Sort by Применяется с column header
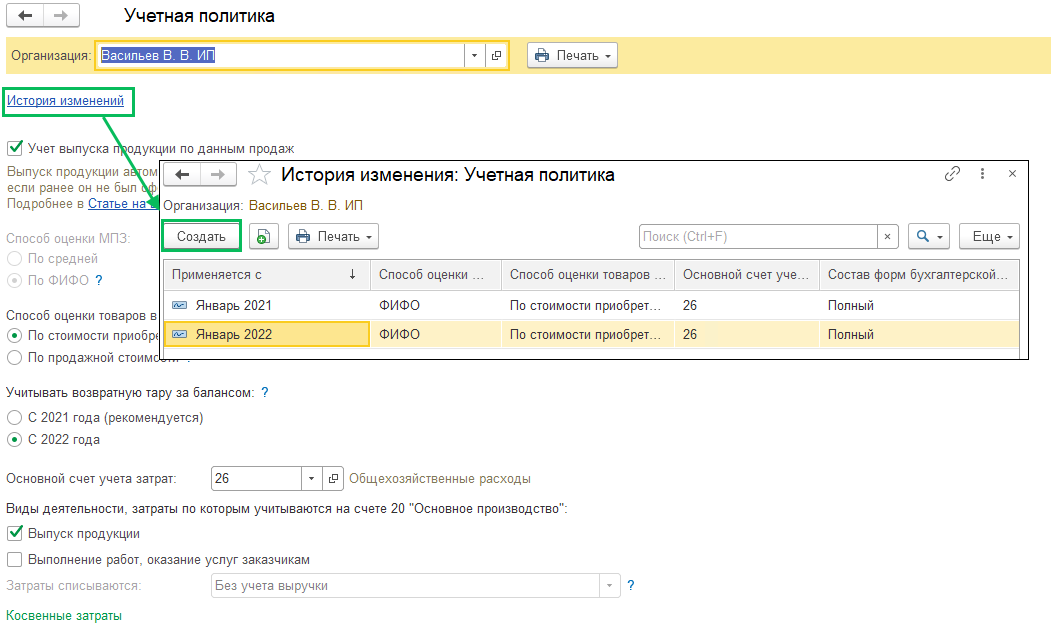The height and width of the screenshot is (625, 1051). coord(267,275)
